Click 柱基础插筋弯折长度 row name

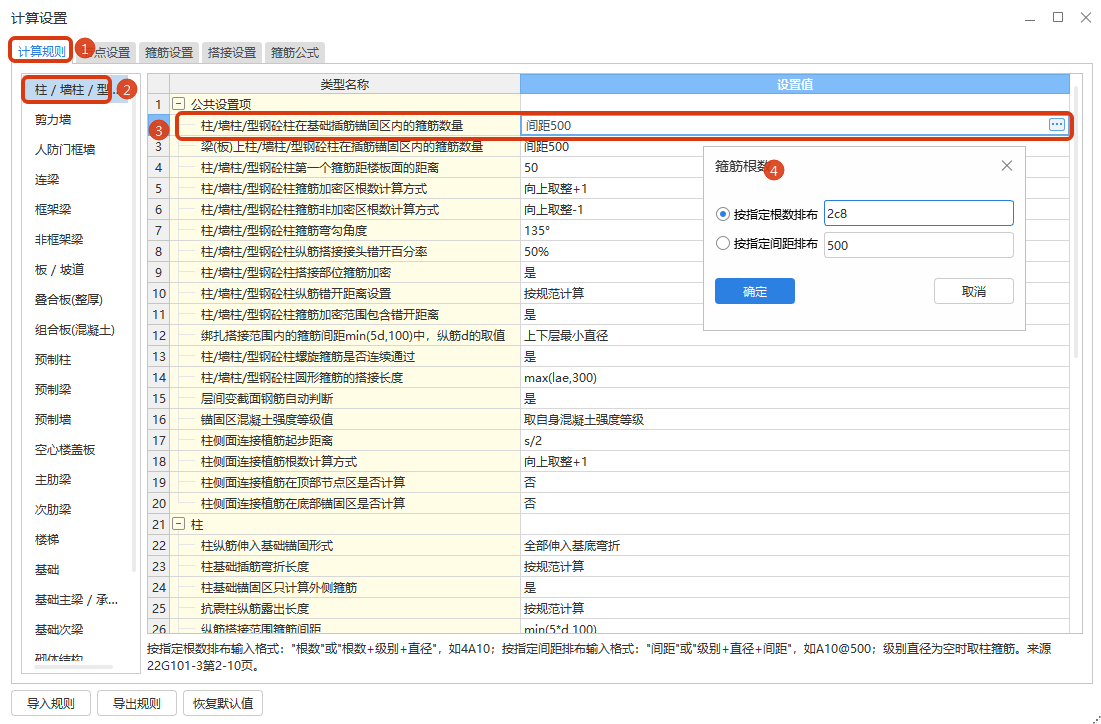(x=255, y=567)
